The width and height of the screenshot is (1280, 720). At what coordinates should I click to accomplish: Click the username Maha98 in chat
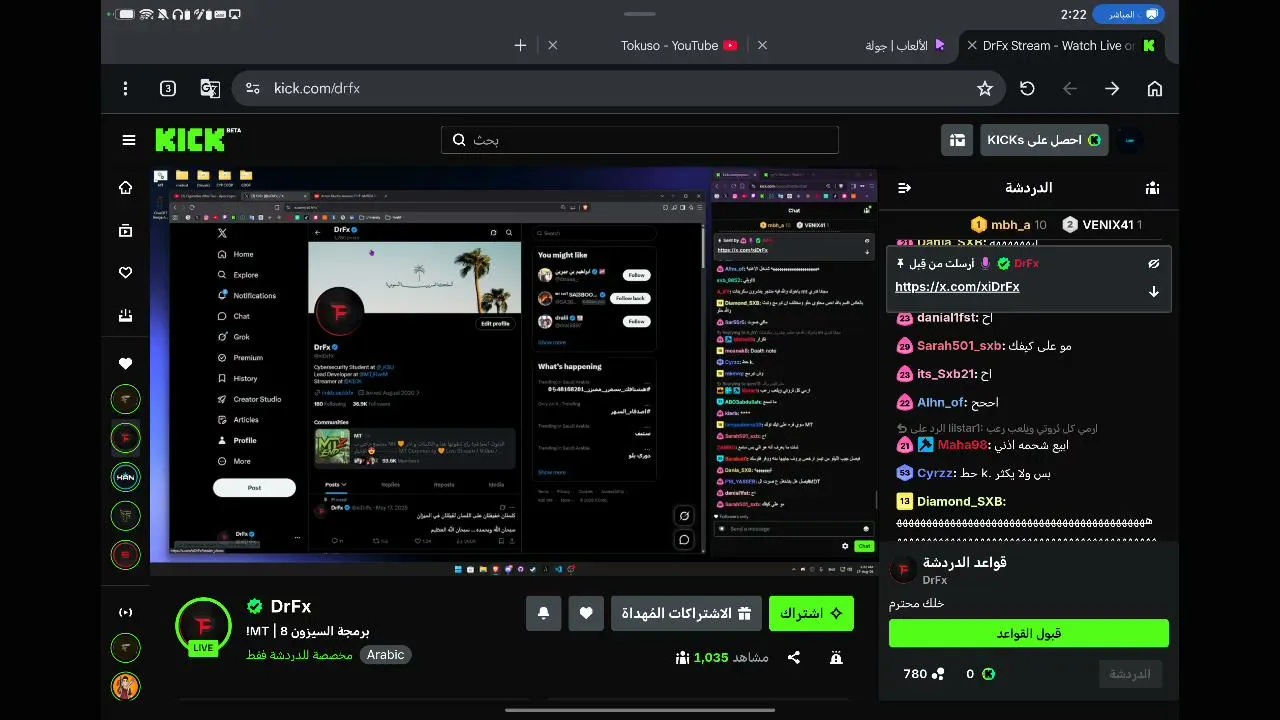coord(962,445)
